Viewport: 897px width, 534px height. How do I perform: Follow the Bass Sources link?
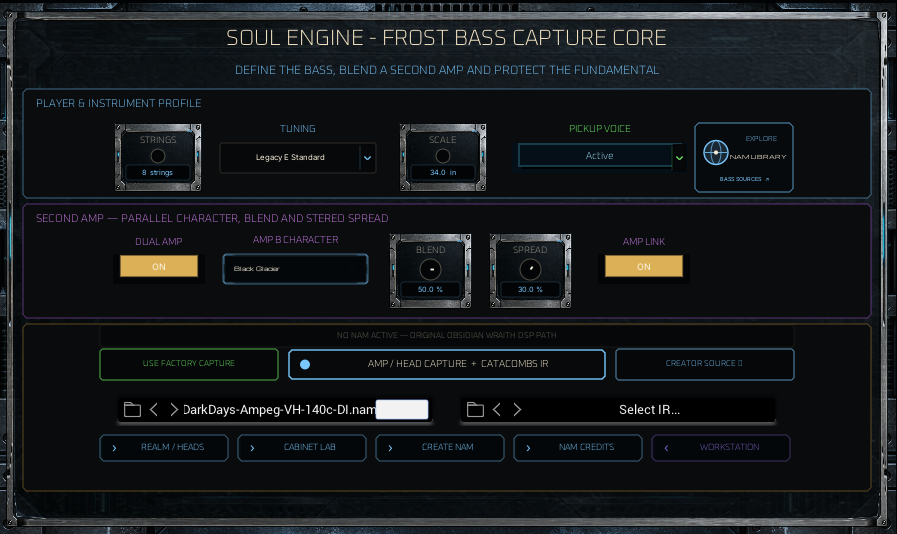[x=744, y=179]
